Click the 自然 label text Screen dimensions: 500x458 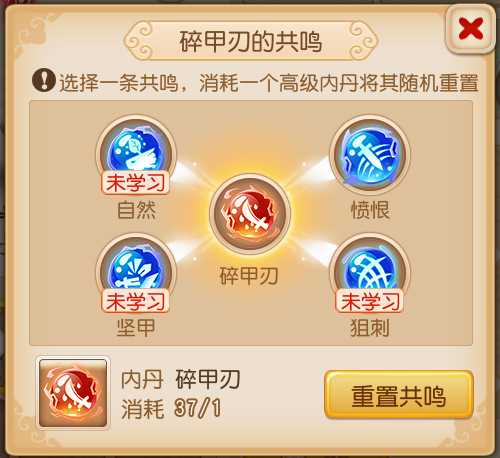point(136,210)
